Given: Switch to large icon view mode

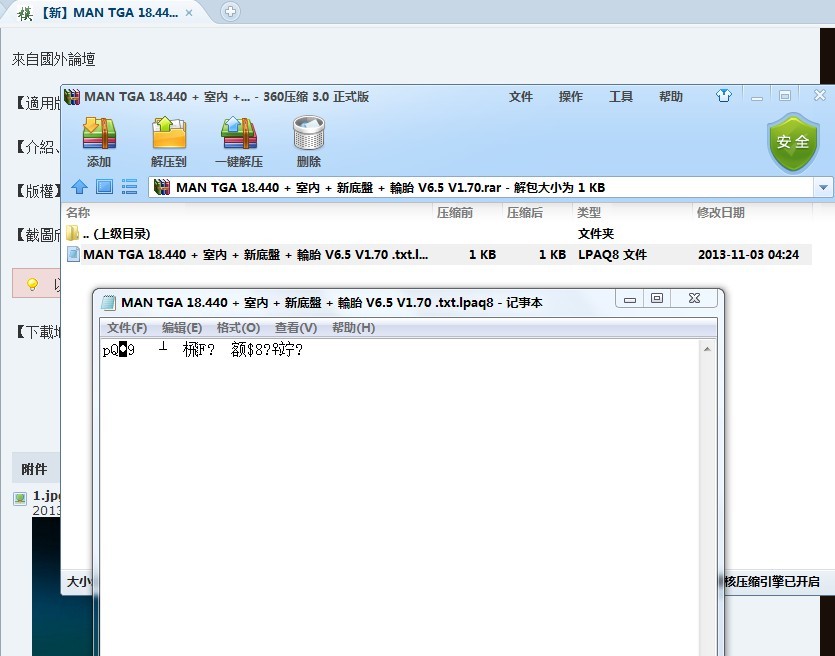Looking at the screenshot, I should click(104, 187).
